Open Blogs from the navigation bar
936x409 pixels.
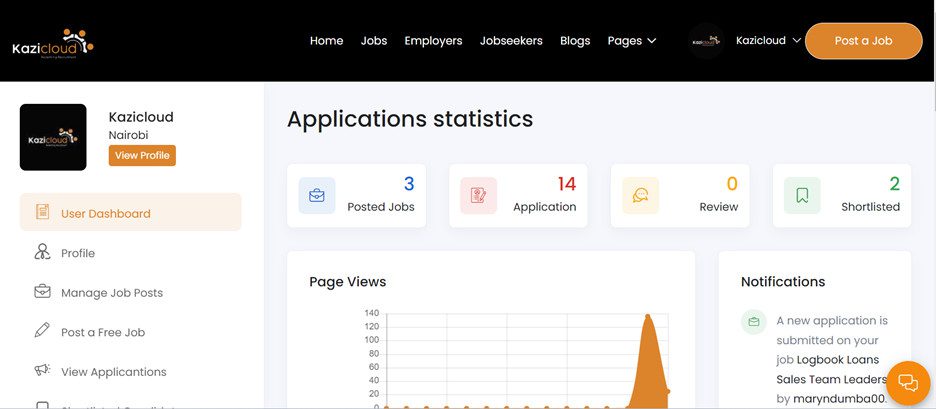[575, 41]
